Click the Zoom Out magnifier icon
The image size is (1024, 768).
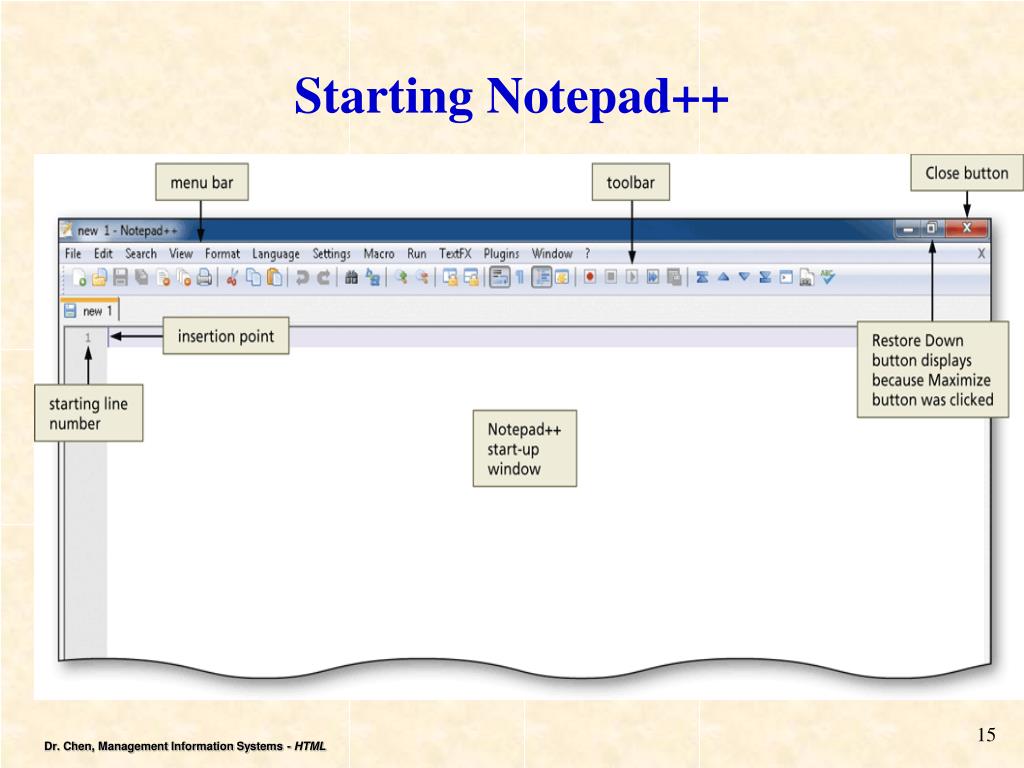click(x=423, y=278)
